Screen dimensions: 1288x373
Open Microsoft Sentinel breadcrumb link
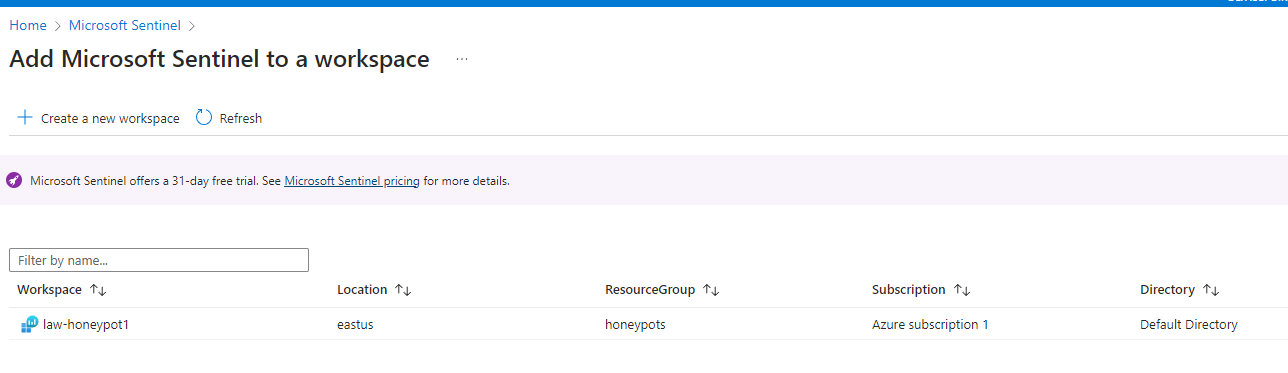click(125, 26)
